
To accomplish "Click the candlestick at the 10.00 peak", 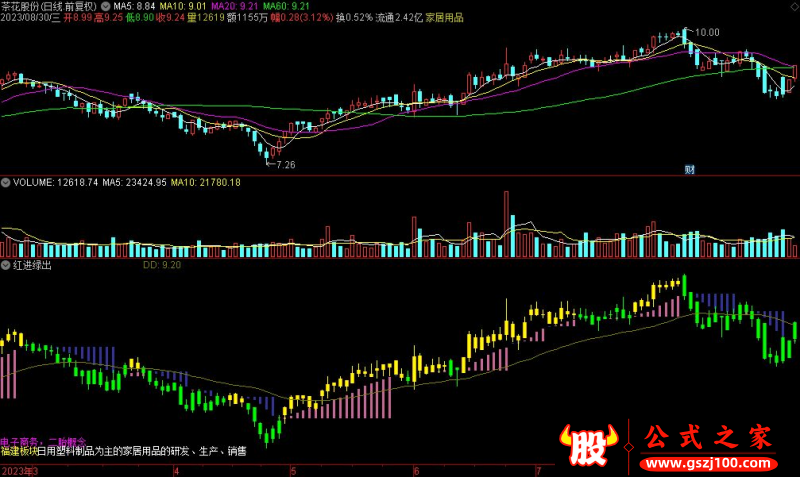I will tap(685, 36).
